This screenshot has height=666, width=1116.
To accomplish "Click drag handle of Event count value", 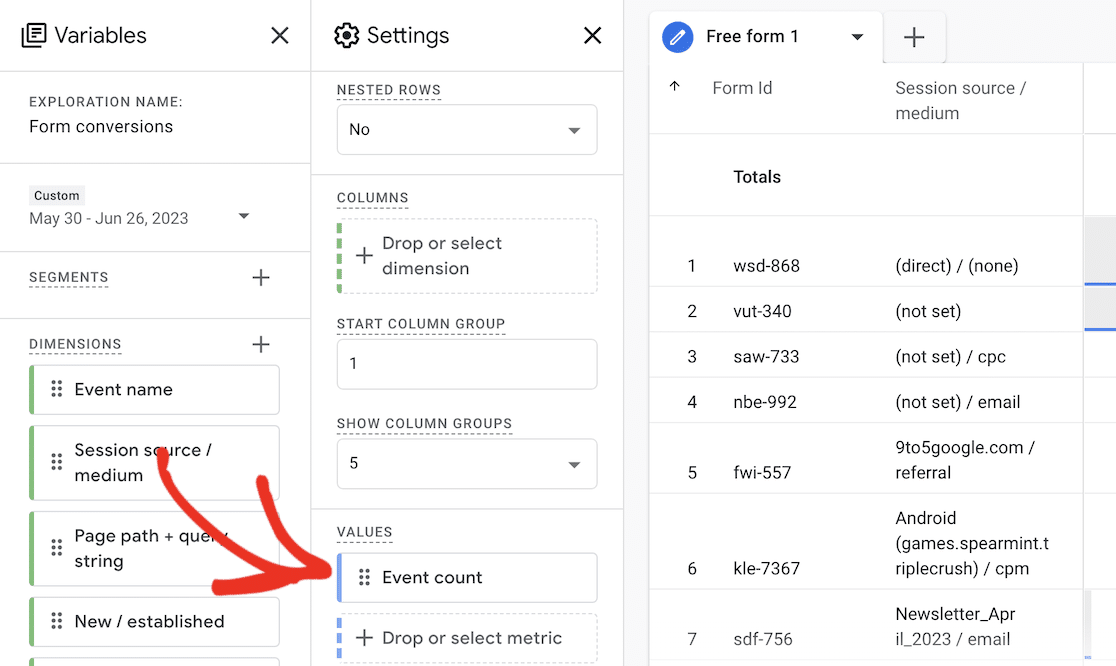I will 364,577.
